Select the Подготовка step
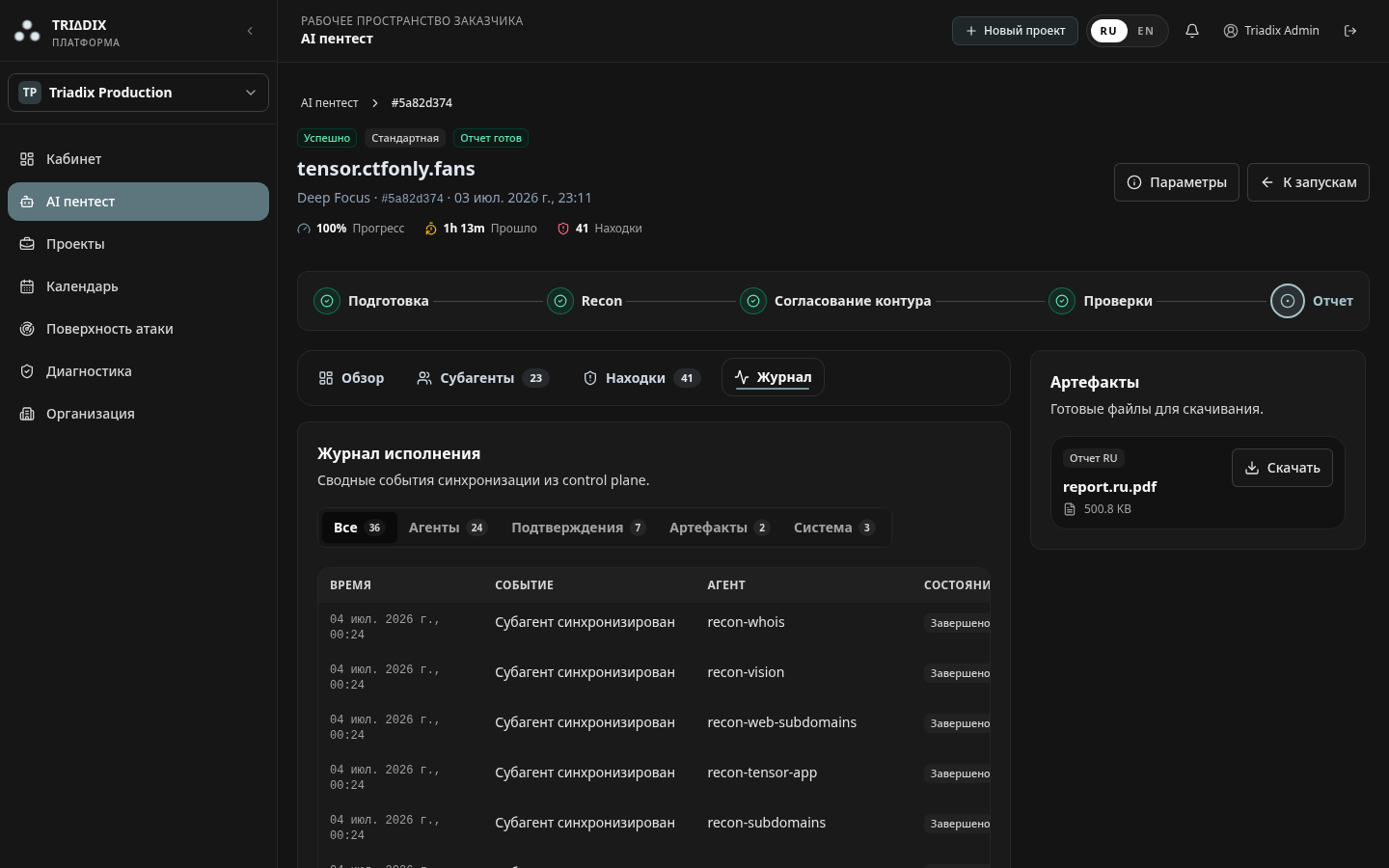The image size is (1389, 868). point(371,301)
